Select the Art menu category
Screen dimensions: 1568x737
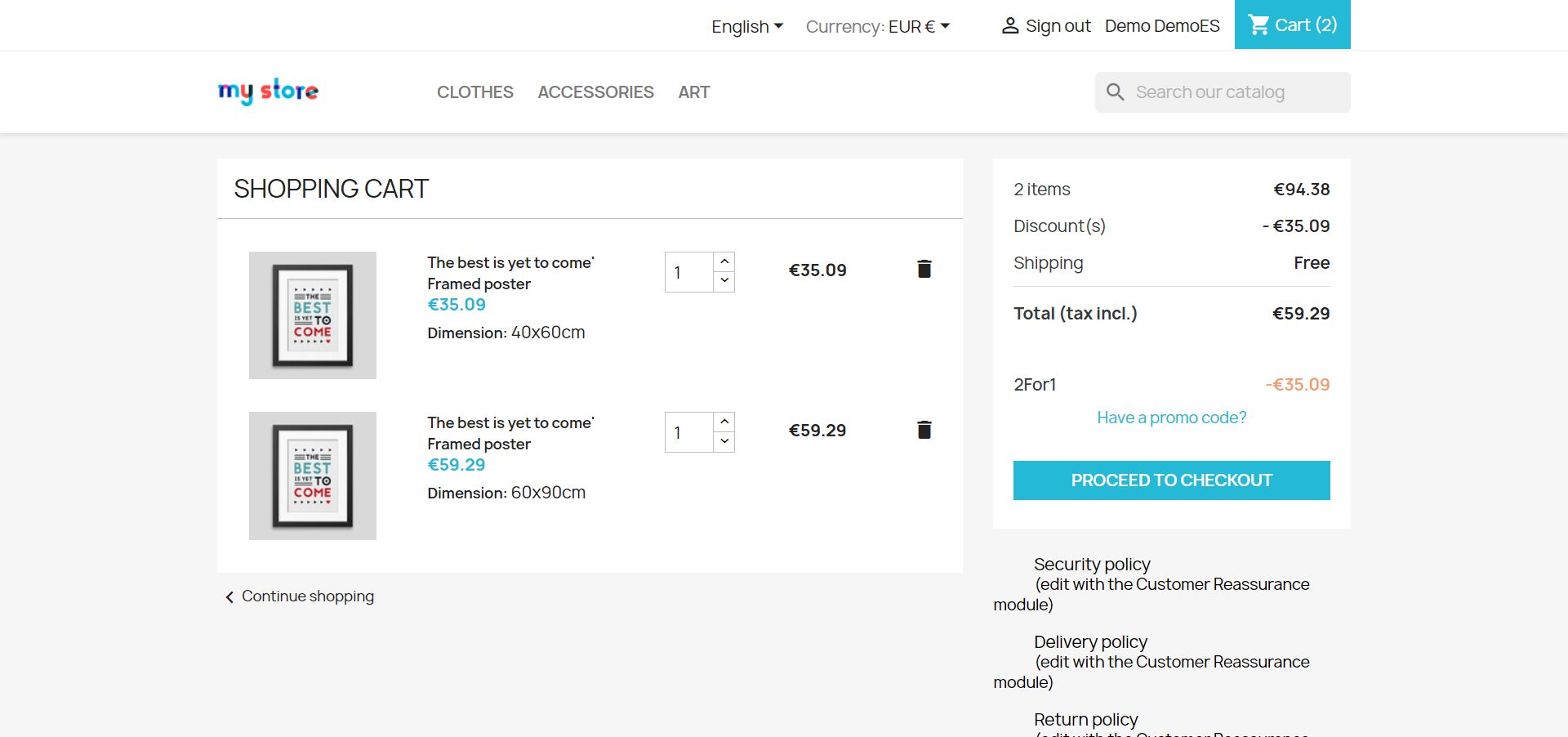click(x=693, y=92)
